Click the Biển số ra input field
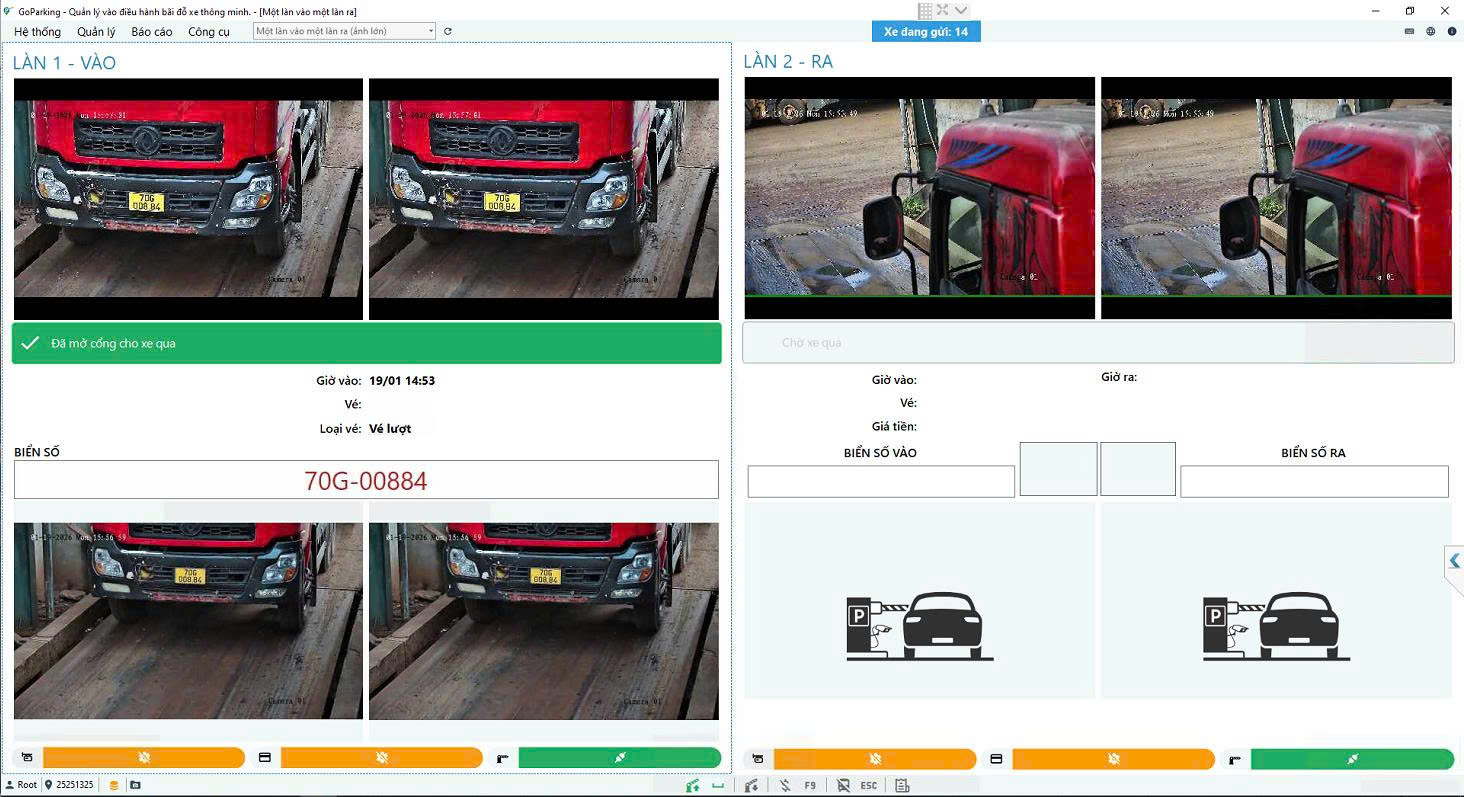This screenshot has height=797, width=1464. (1314, 481)
